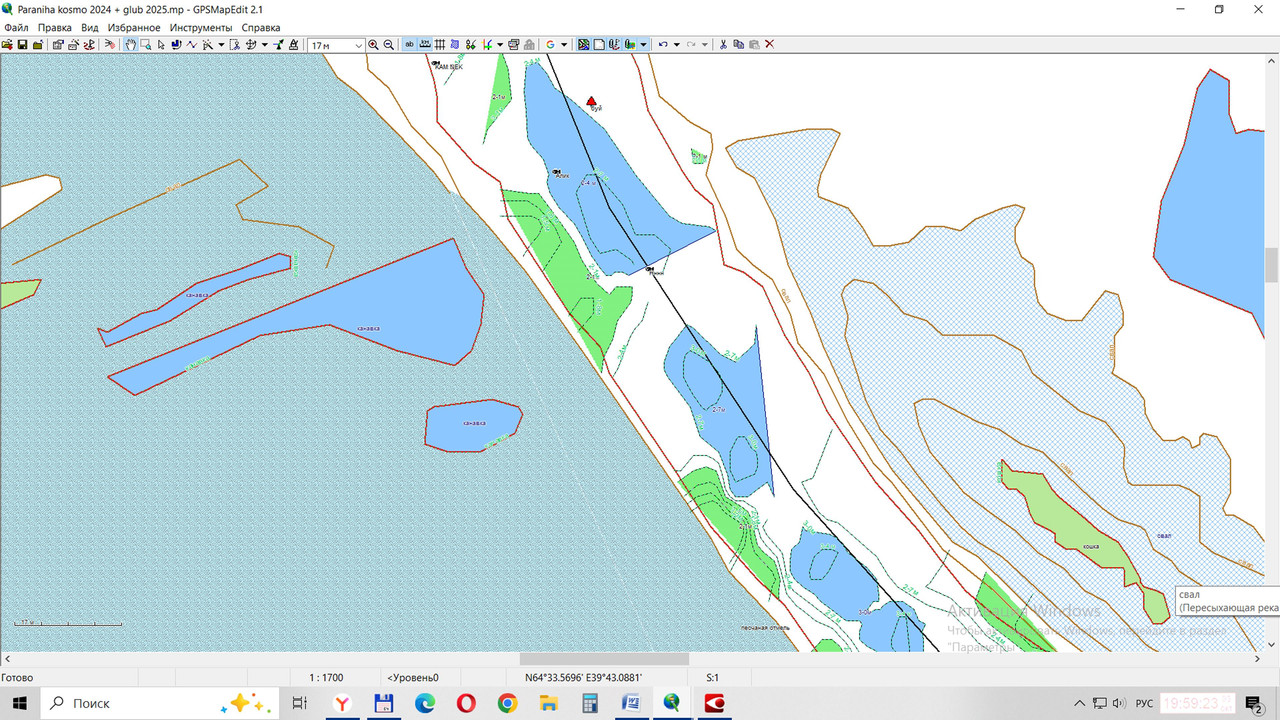Screen dimensions: 1280x720
Task: Toggle the blank page background button
Action: tap(599, 45)
